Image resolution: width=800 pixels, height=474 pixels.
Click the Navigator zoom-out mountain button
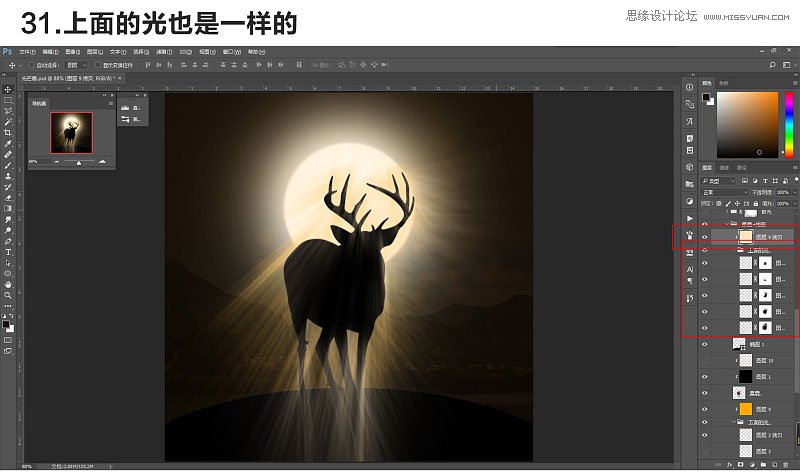(56, 162)
